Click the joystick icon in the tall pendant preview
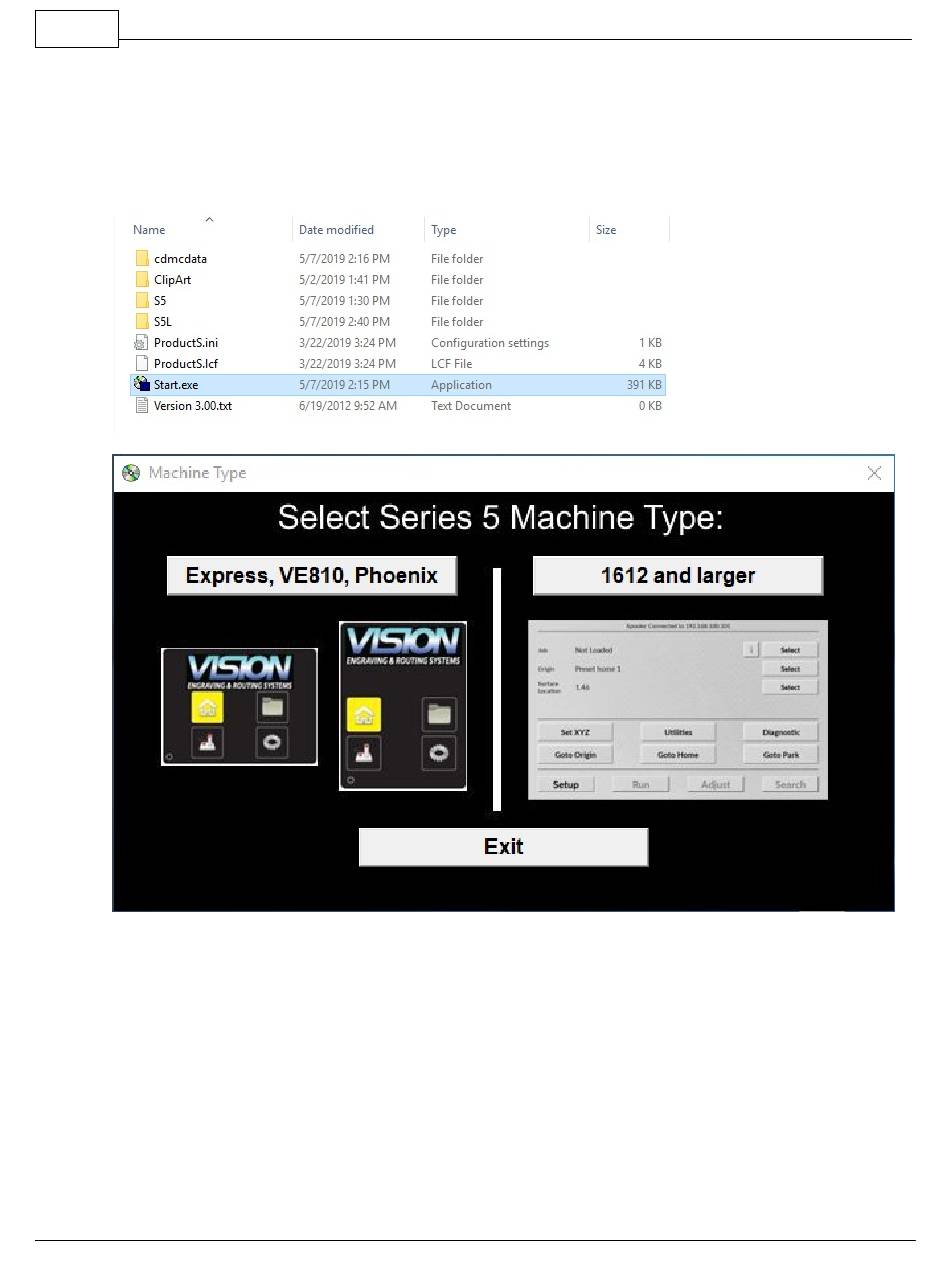This screenshot has width=950, height=1267. [364, 754]
